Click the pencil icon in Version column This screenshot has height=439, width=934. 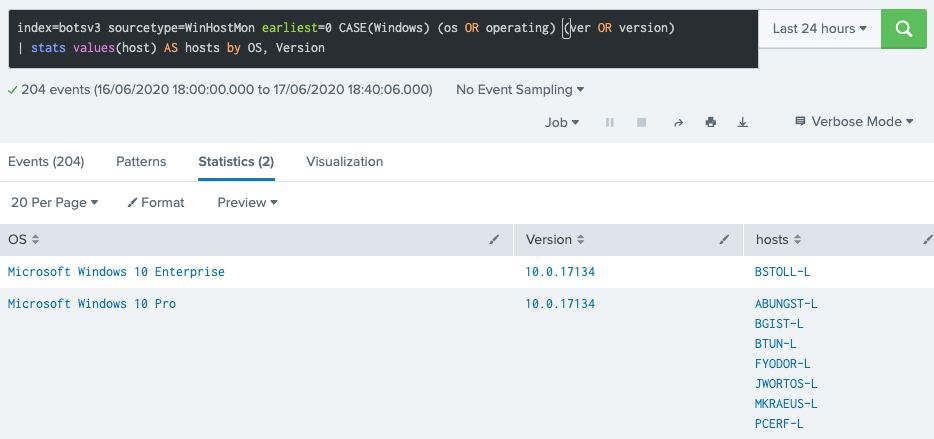pos(725,240)
